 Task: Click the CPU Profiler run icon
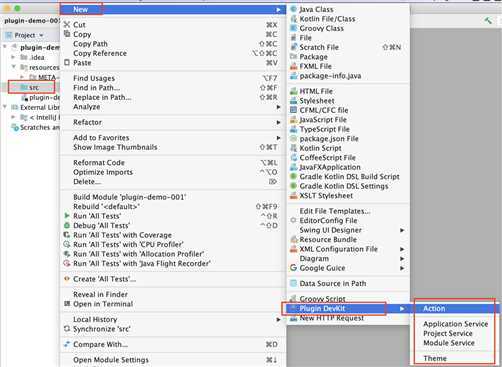tap(67, 244)
